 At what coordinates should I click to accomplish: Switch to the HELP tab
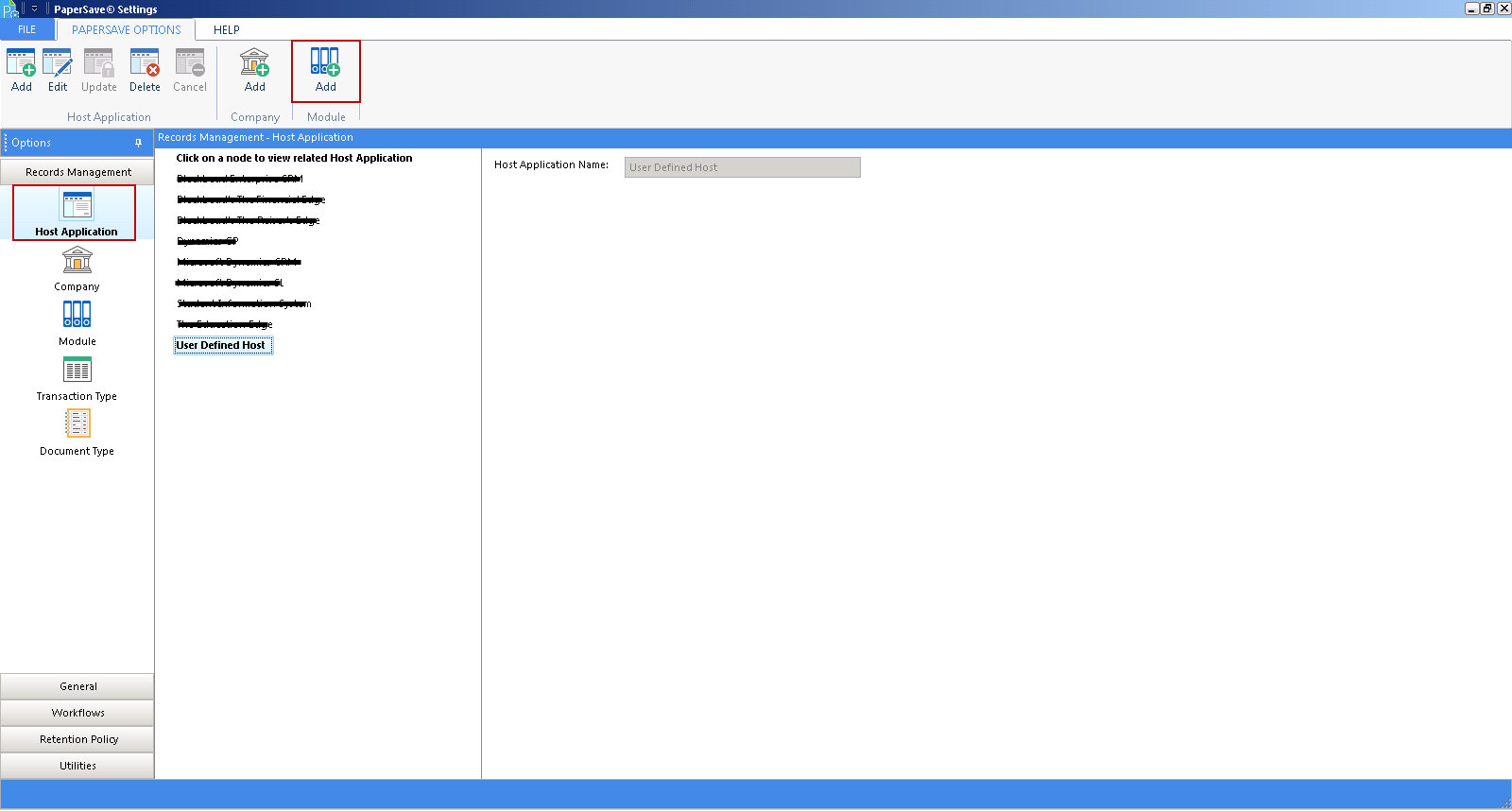pos(227,29)
